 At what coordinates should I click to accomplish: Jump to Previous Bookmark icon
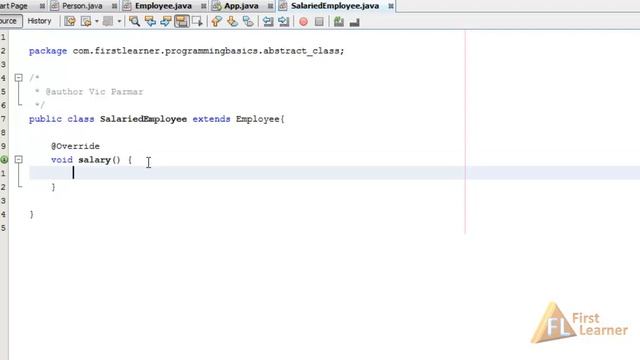pyautogui.click(x=216, y=21)
